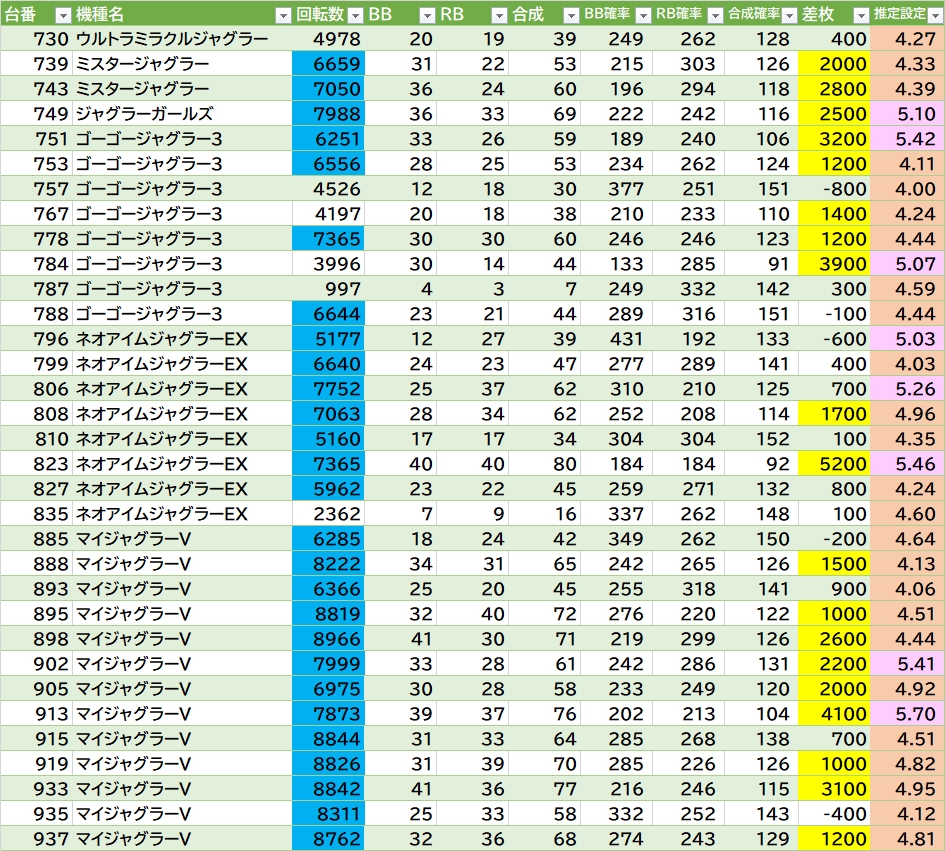The width and height of the screenshot is (945, 851).
Task: Select the ジャグラーガールズ cell
Action: point(144,114)
